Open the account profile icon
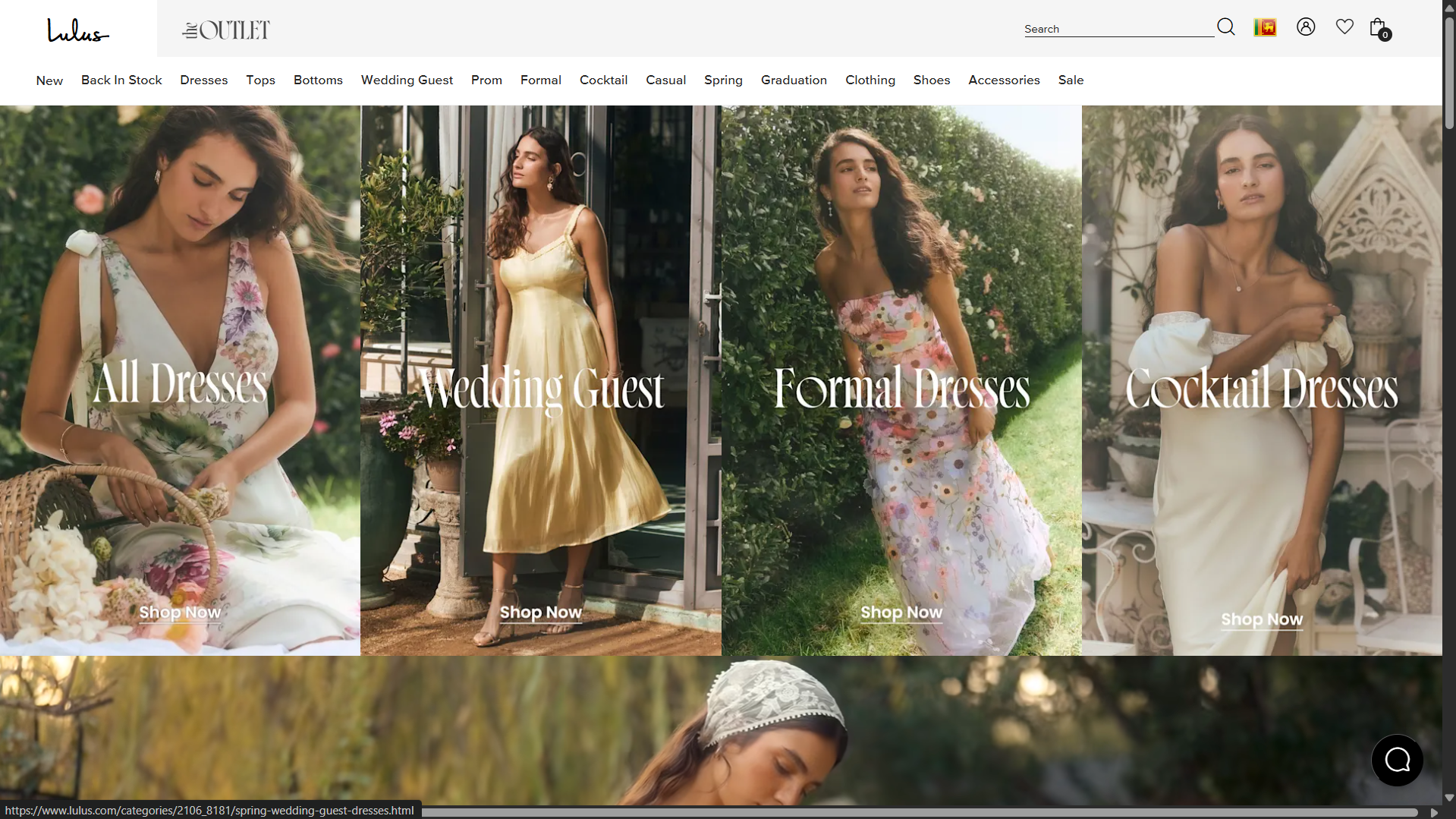The width and height of the screenshot is (1456, 819). pyautogui.click(x=1305, y=27)
